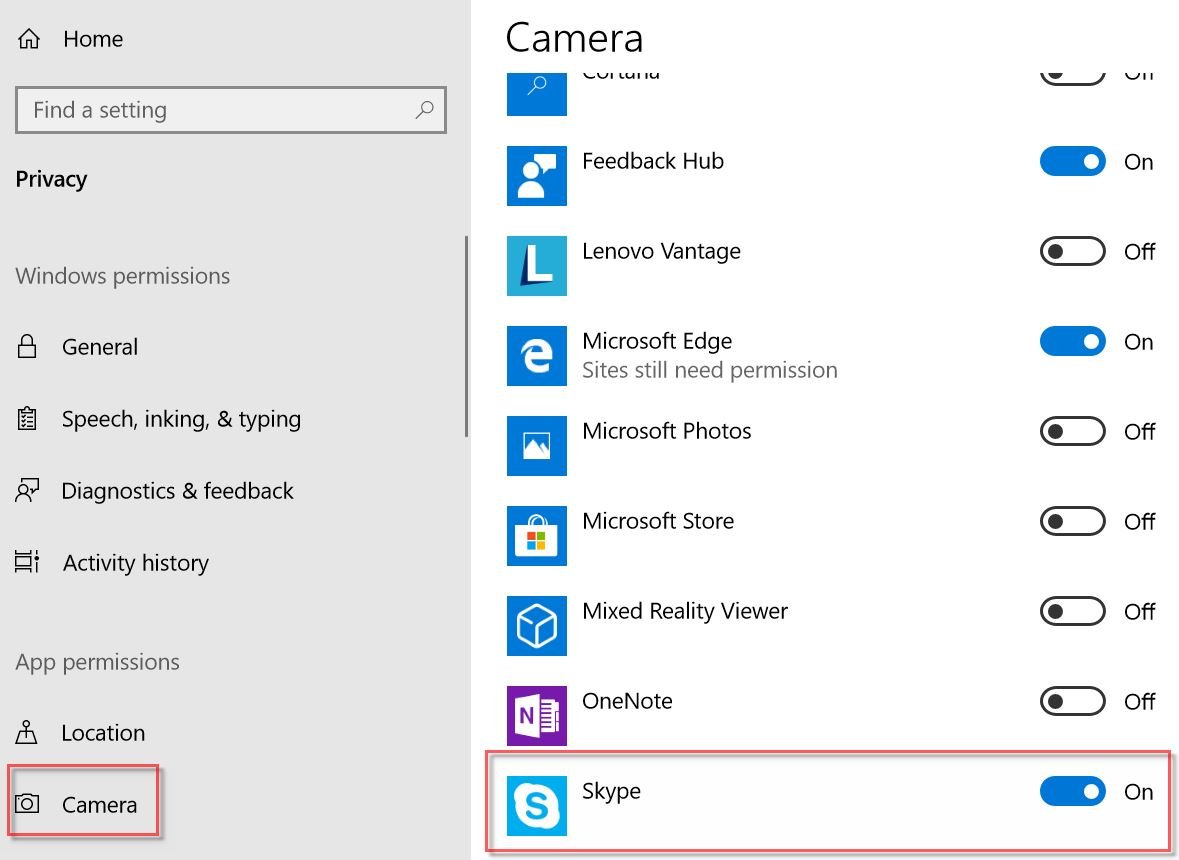Turn off camera access for Feedback Hub
This screenshot has width=1179, height=860.
tap(1072, 162)
